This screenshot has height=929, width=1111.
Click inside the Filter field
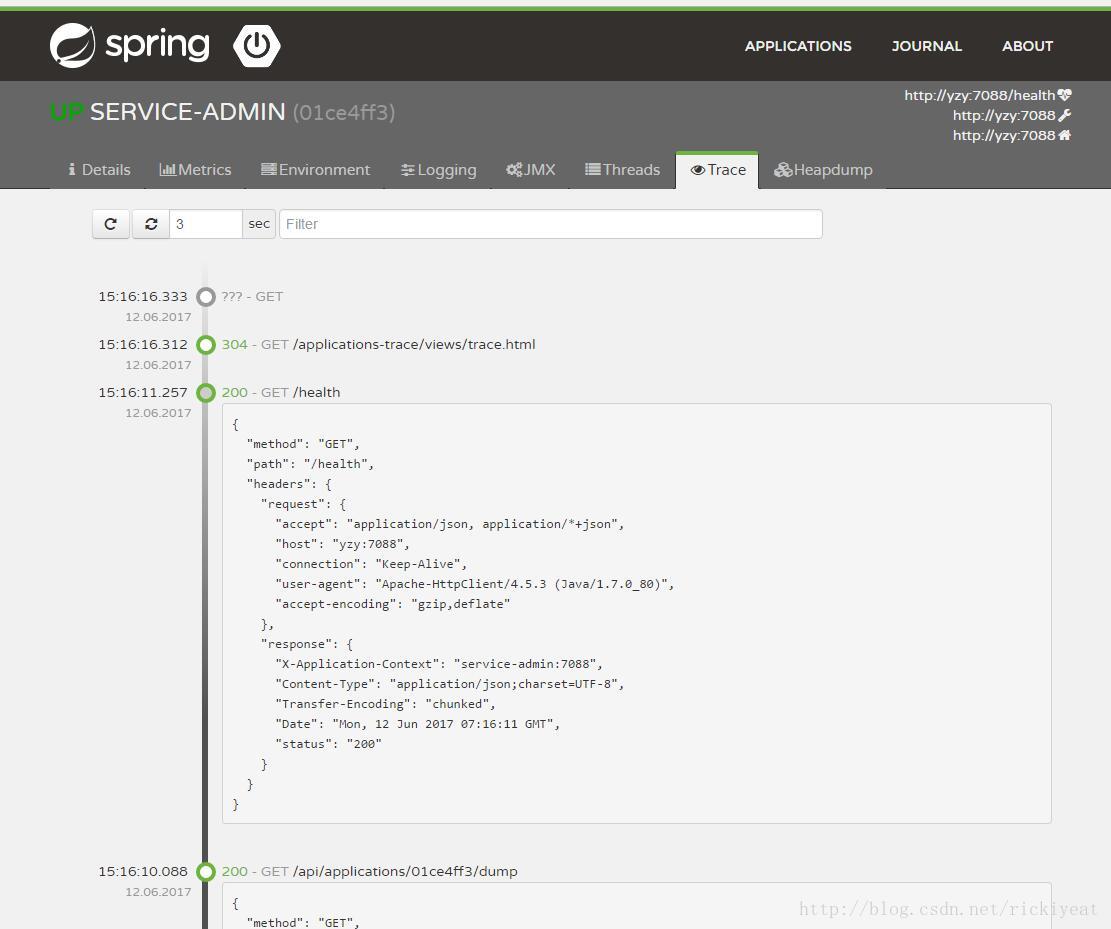551,223
